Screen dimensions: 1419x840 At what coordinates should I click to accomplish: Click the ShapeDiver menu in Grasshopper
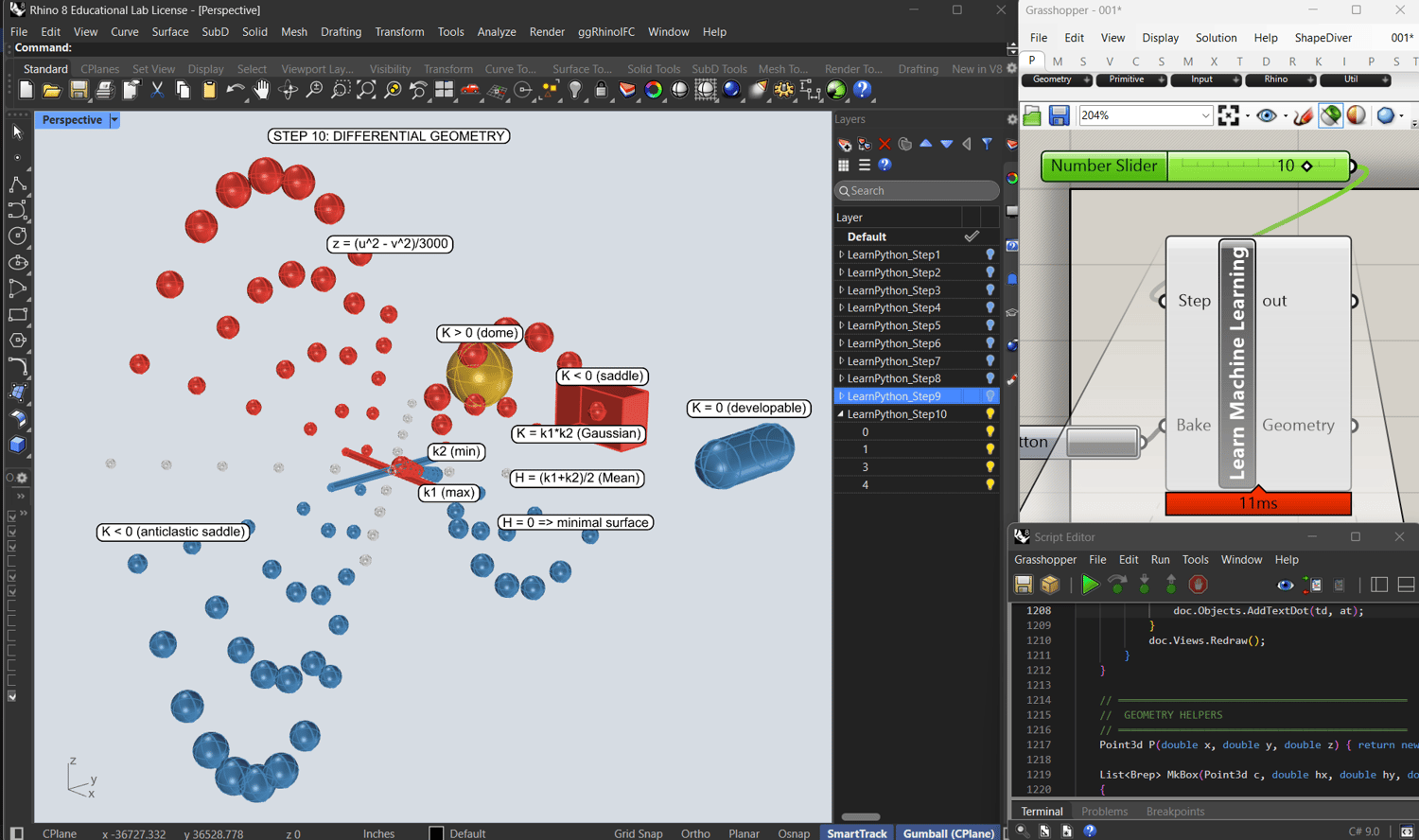tap(1323, 38)
